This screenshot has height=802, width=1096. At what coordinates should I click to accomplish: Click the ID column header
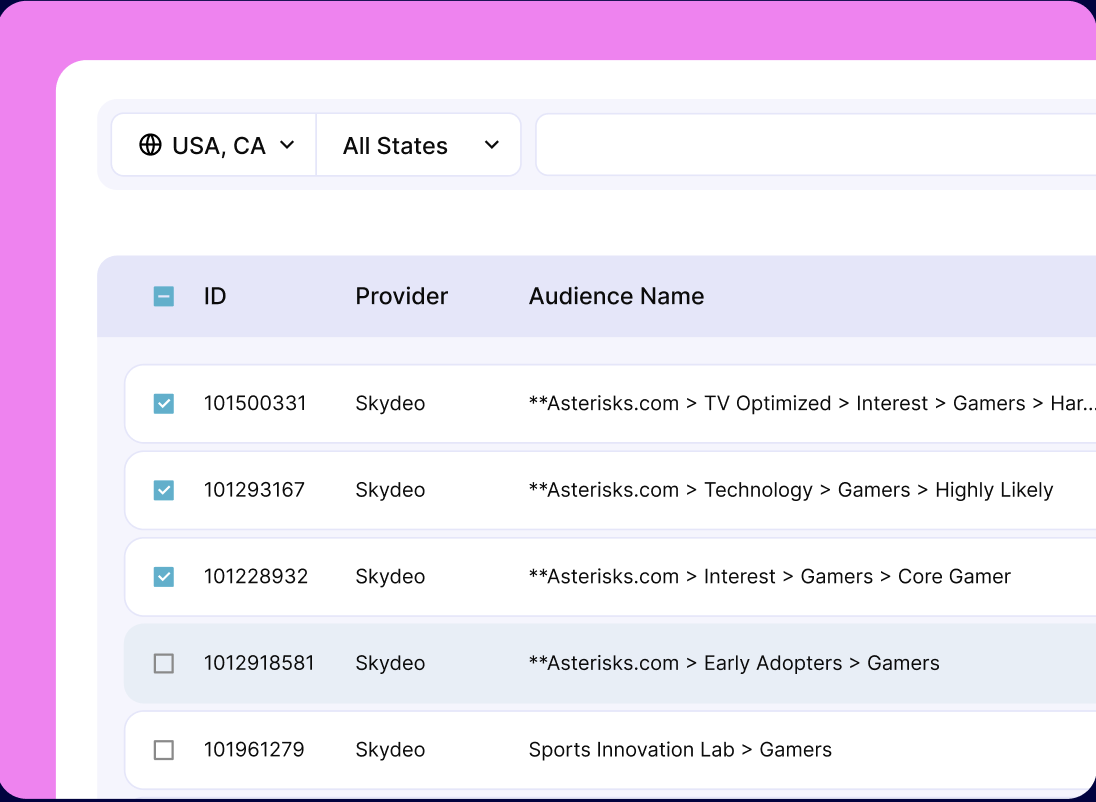click(215, 296)
